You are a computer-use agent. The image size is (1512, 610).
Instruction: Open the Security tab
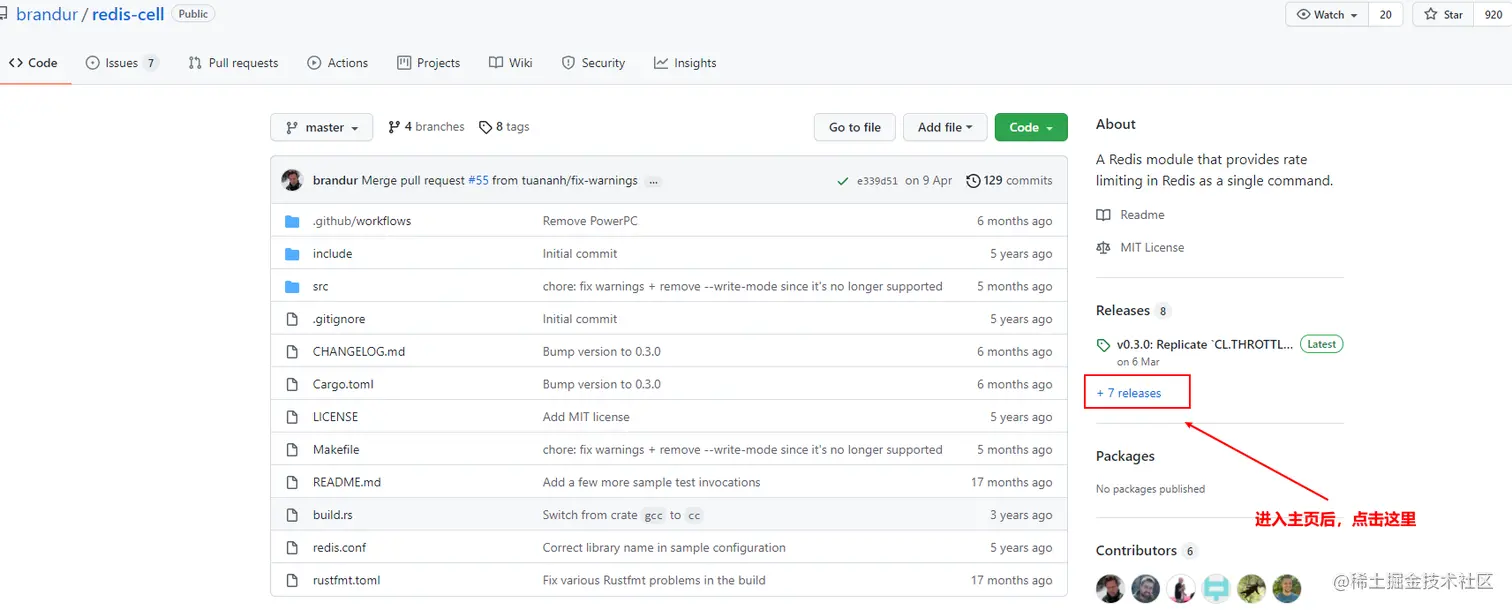(593, 63)
